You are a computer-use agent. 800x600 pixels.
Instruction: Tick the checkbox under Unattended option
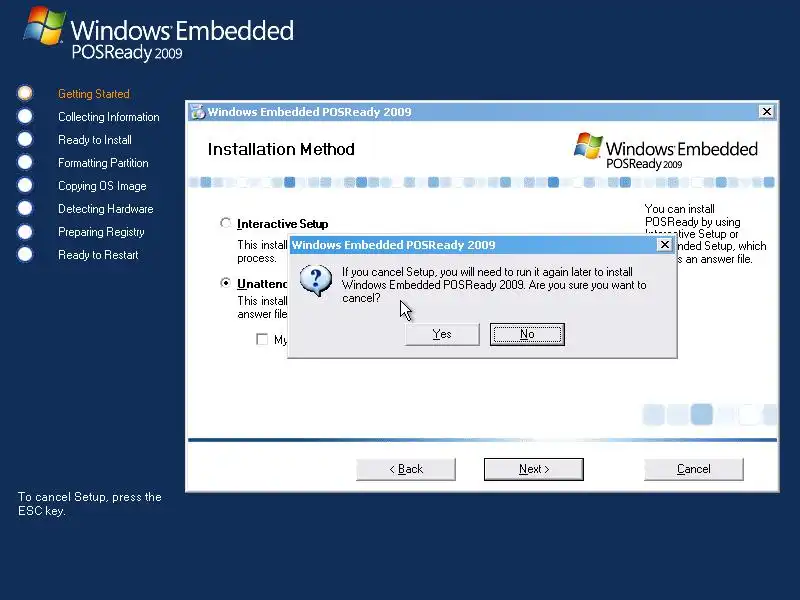(x=262, y=339)
